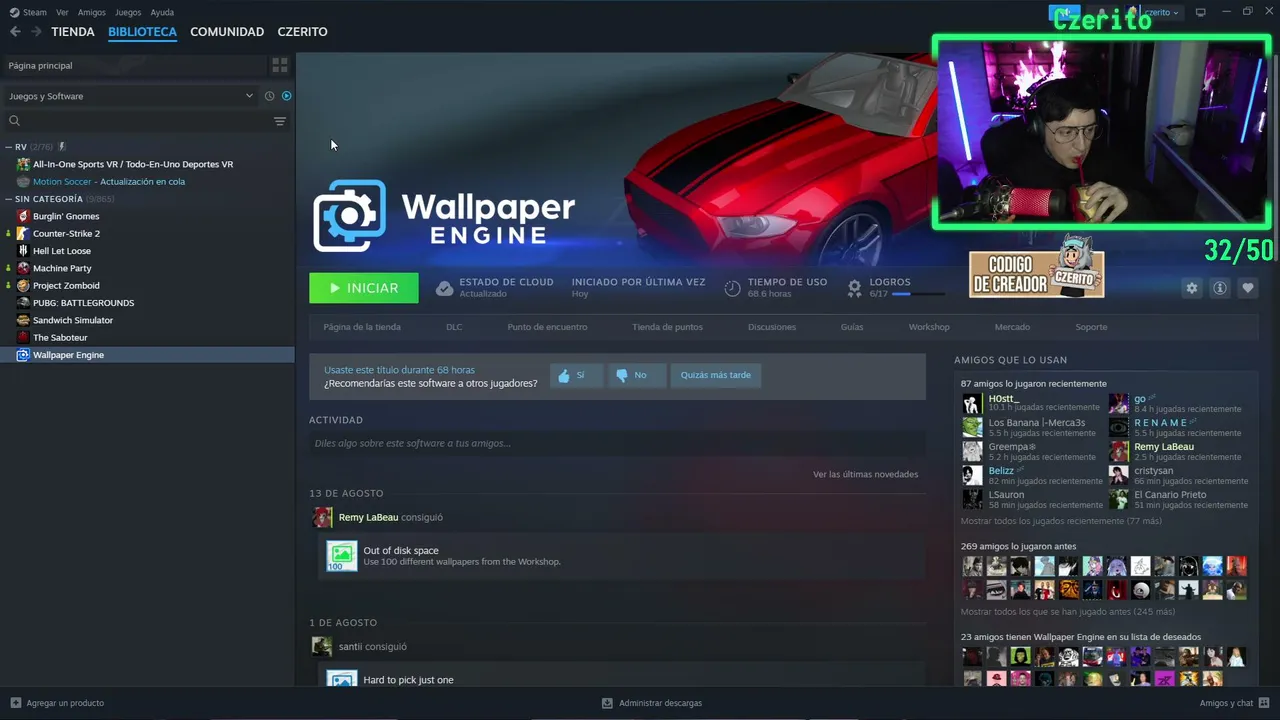Viewport: 1280px width, 720px height.
Task: Open the CZERITO profile tab
Action: click(x=302, y=32)
